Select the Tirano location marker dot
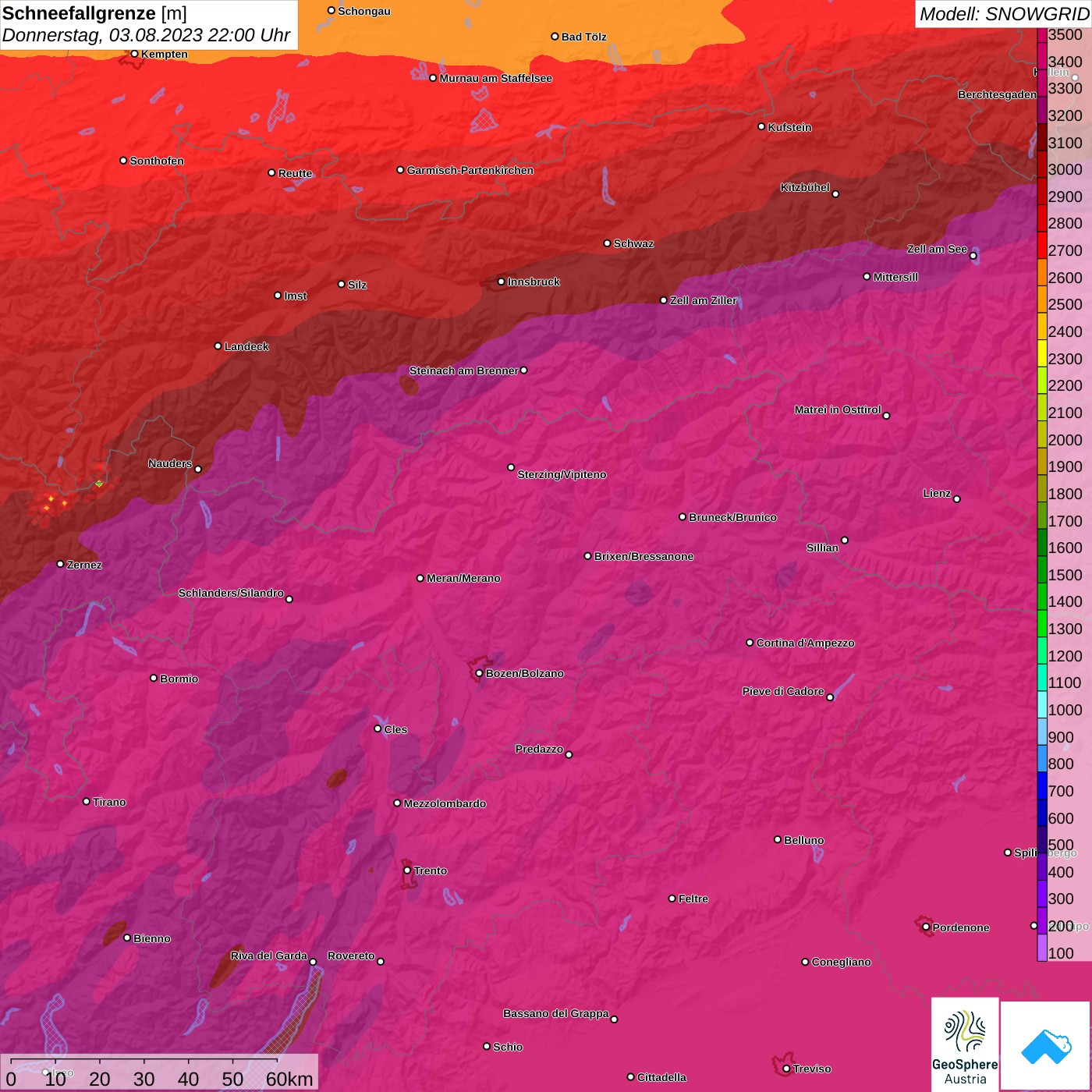Screen dimensions: 1092x1092 [x=87, y=801]
